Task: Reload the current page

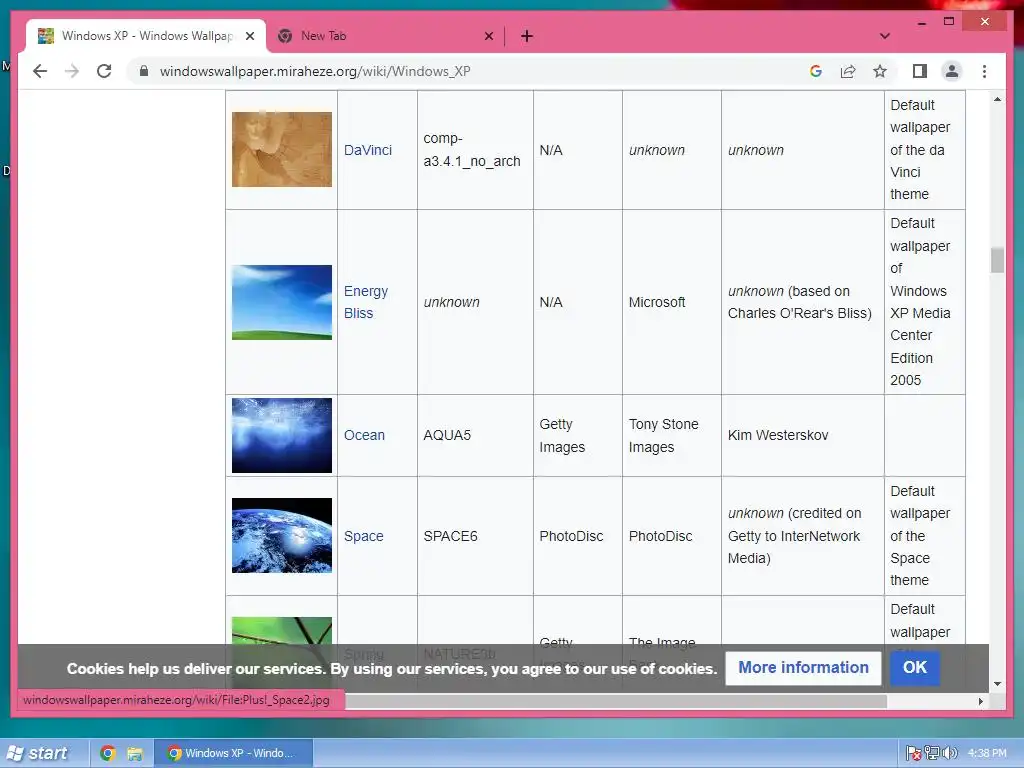Action: pyautogui.click(x=104, y=71)
